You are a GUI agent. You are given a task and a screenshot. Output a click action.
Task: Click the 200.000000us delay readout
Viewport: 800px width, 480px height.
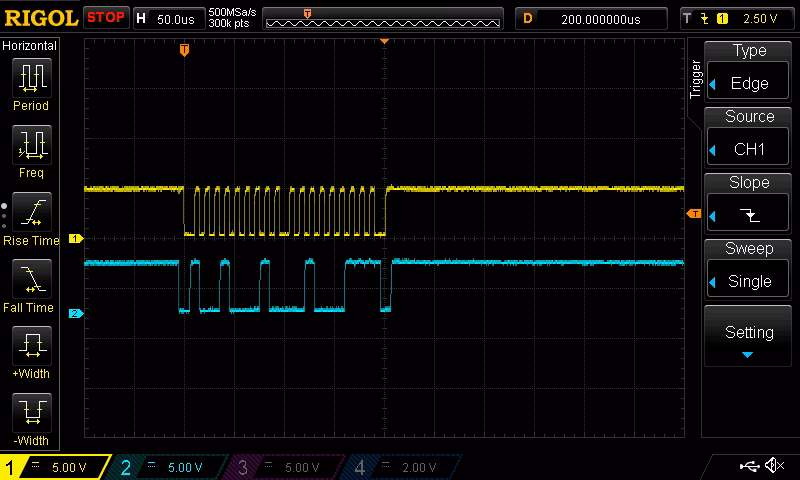coord(598,18)
